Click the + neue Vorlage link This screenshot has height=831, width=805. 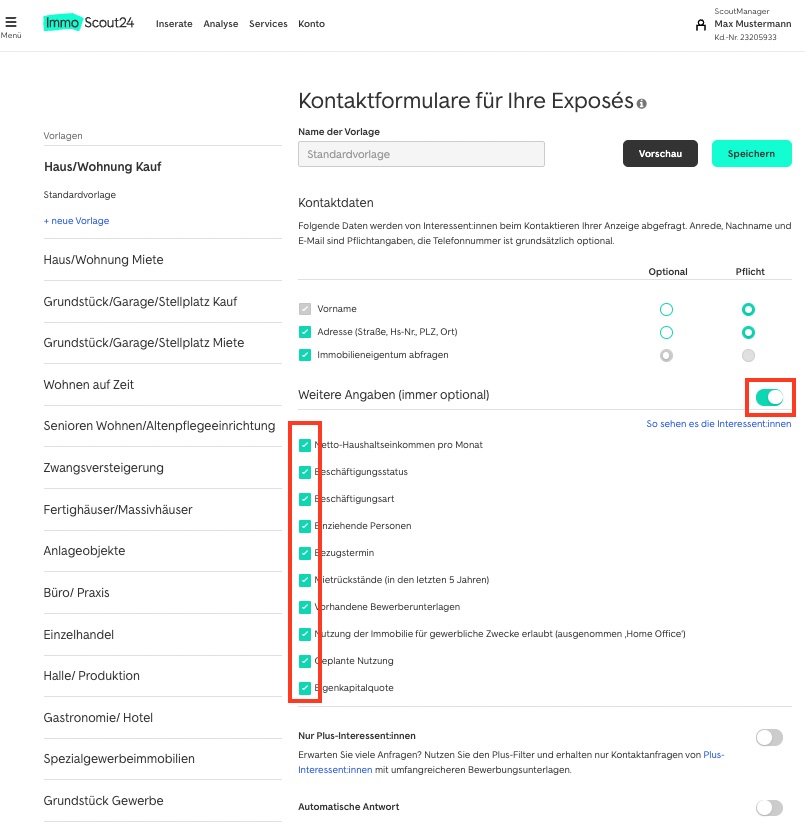tap(76, 220)
